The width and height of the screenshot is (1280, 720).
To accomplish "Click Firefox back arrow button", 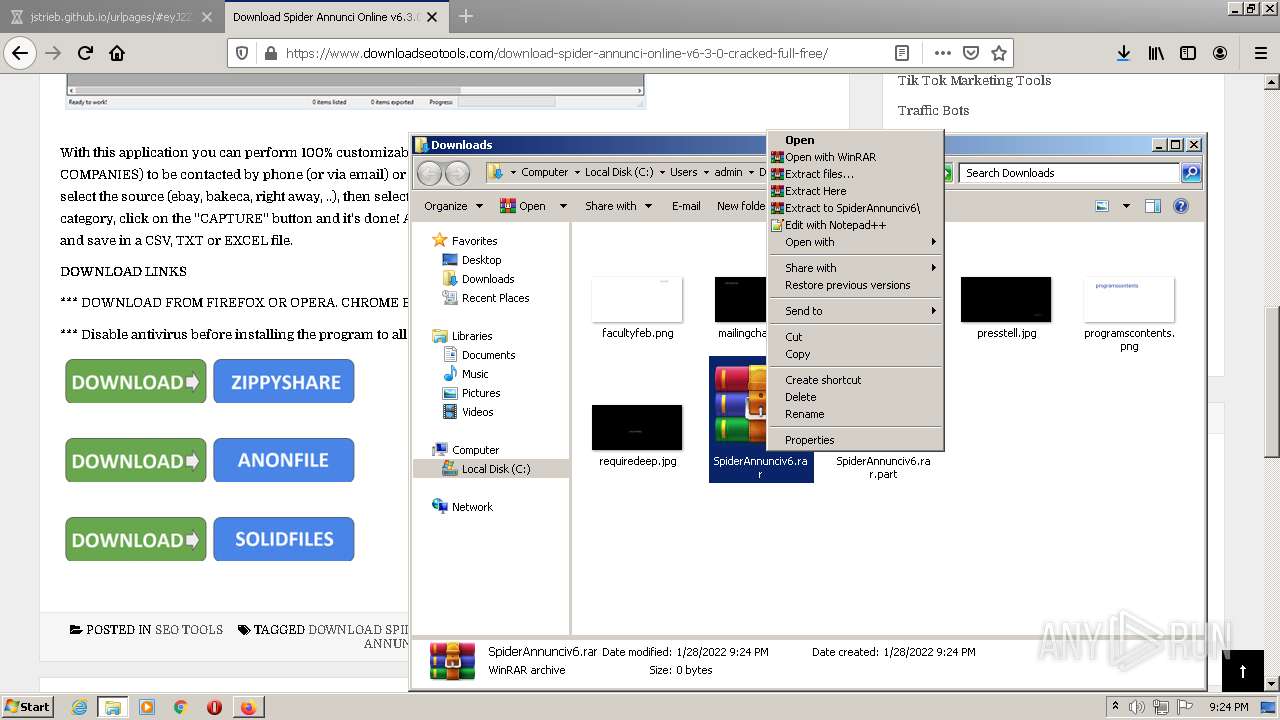I will [x=20, y=53].
